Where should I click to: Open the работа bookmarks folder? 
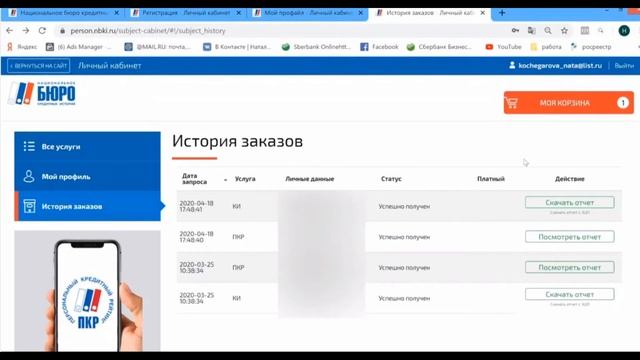[x=546, y=47]
